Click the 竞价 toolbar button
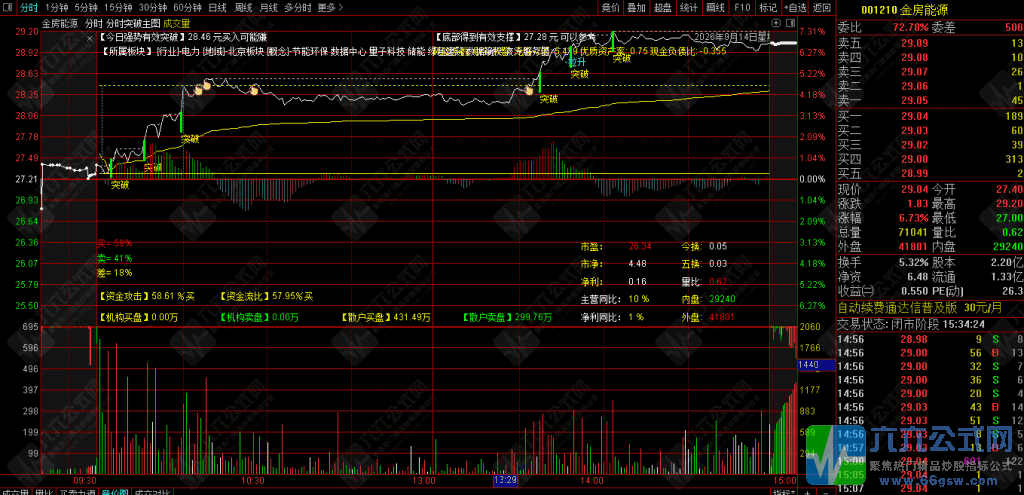Screen dimensions: 1024x495 [x=610, y=8]
